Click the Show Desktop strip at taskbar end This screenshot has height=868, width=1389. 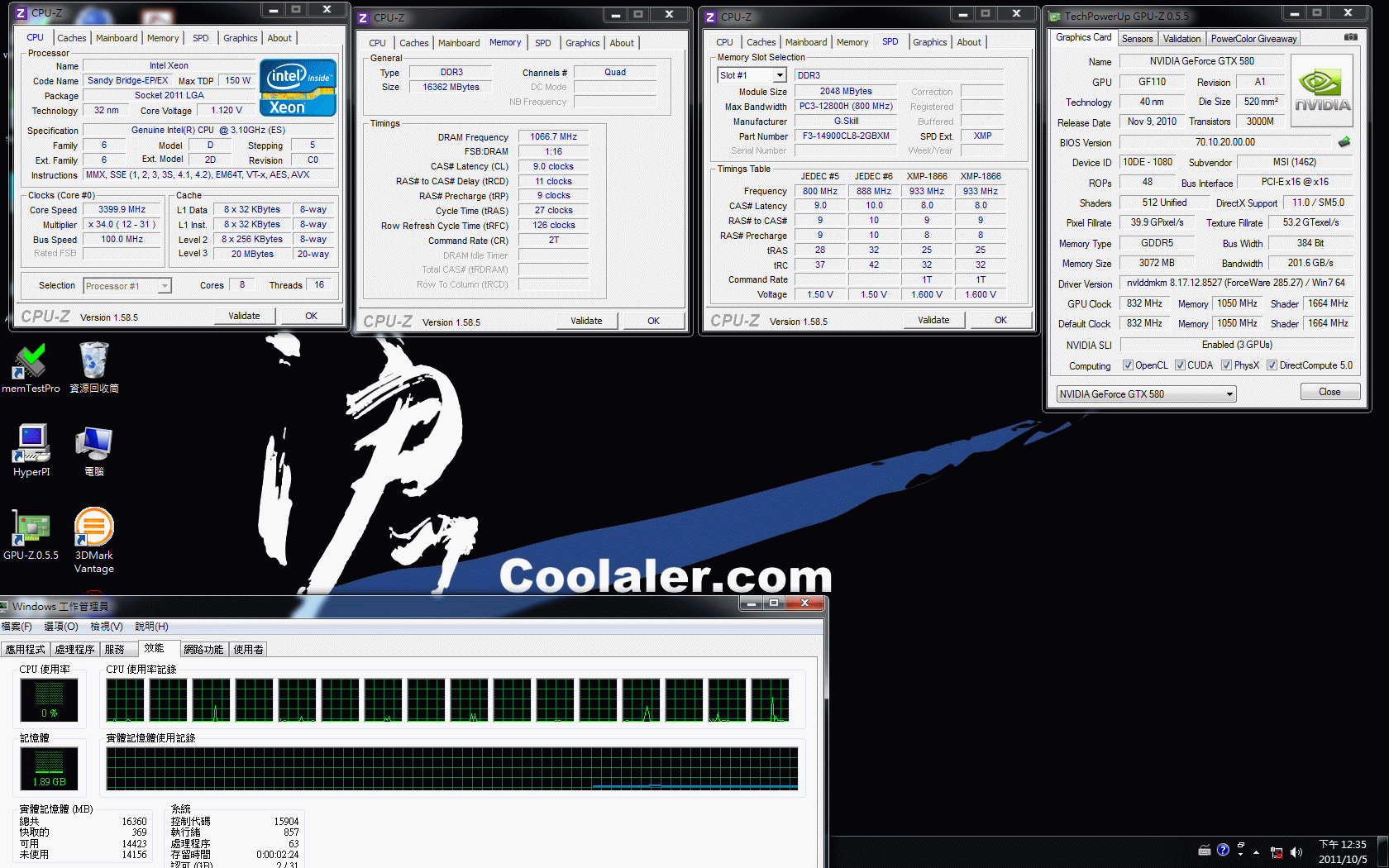pos(1382,851)
